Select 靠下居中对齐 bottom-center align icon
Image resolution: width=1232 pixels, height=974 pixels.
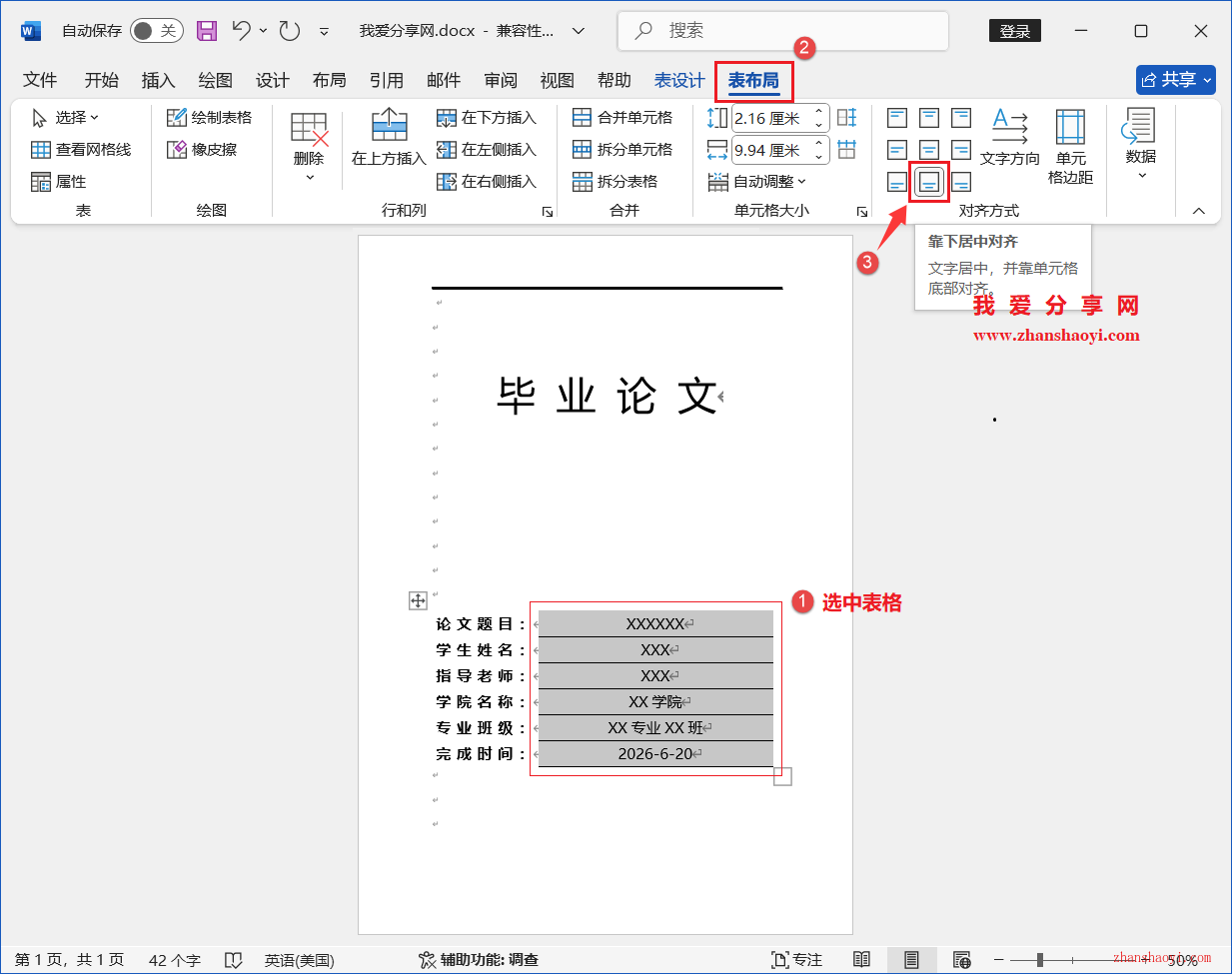pyautogui.click(x=929, y=182)
